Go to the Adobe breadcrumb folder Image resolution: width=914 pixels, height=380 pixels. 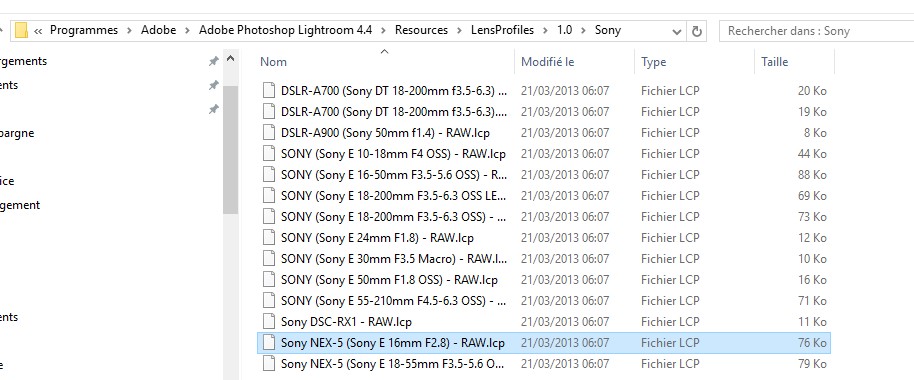click(x=159, y=30)
